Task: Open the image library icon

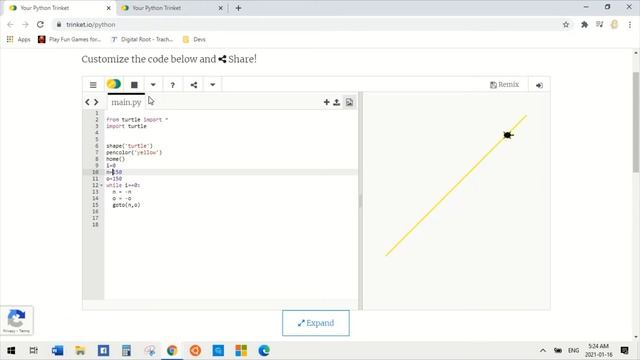Action: coord(349,102)
